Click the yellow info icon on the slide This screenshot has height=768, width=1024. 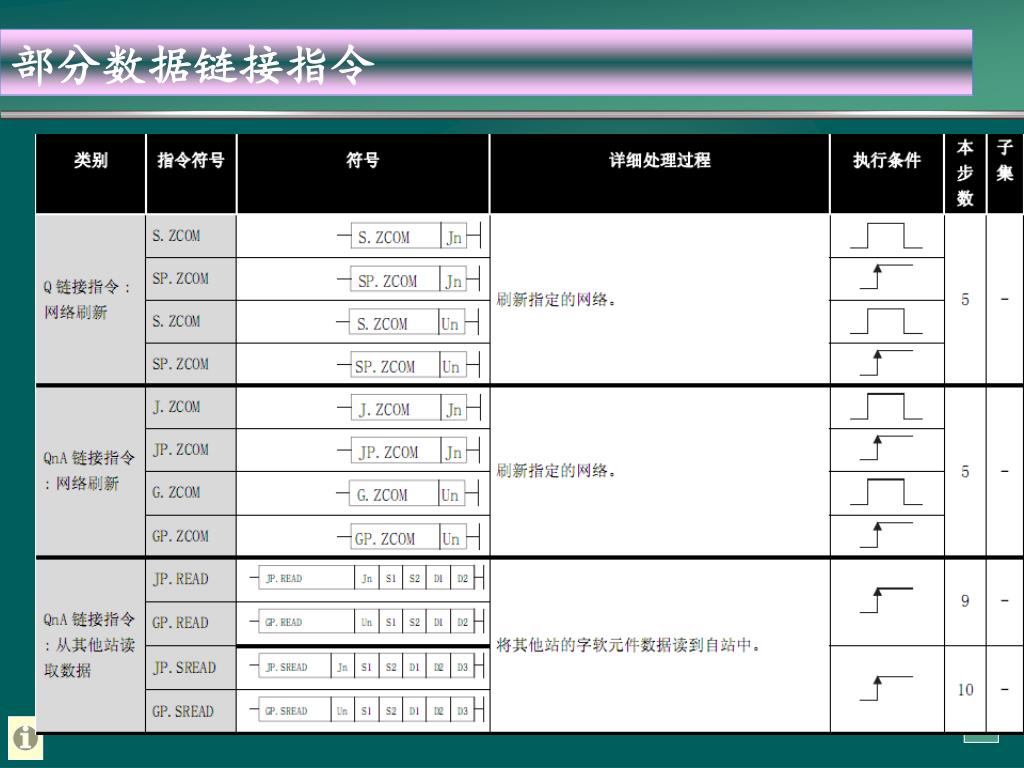tap(25, 738)
